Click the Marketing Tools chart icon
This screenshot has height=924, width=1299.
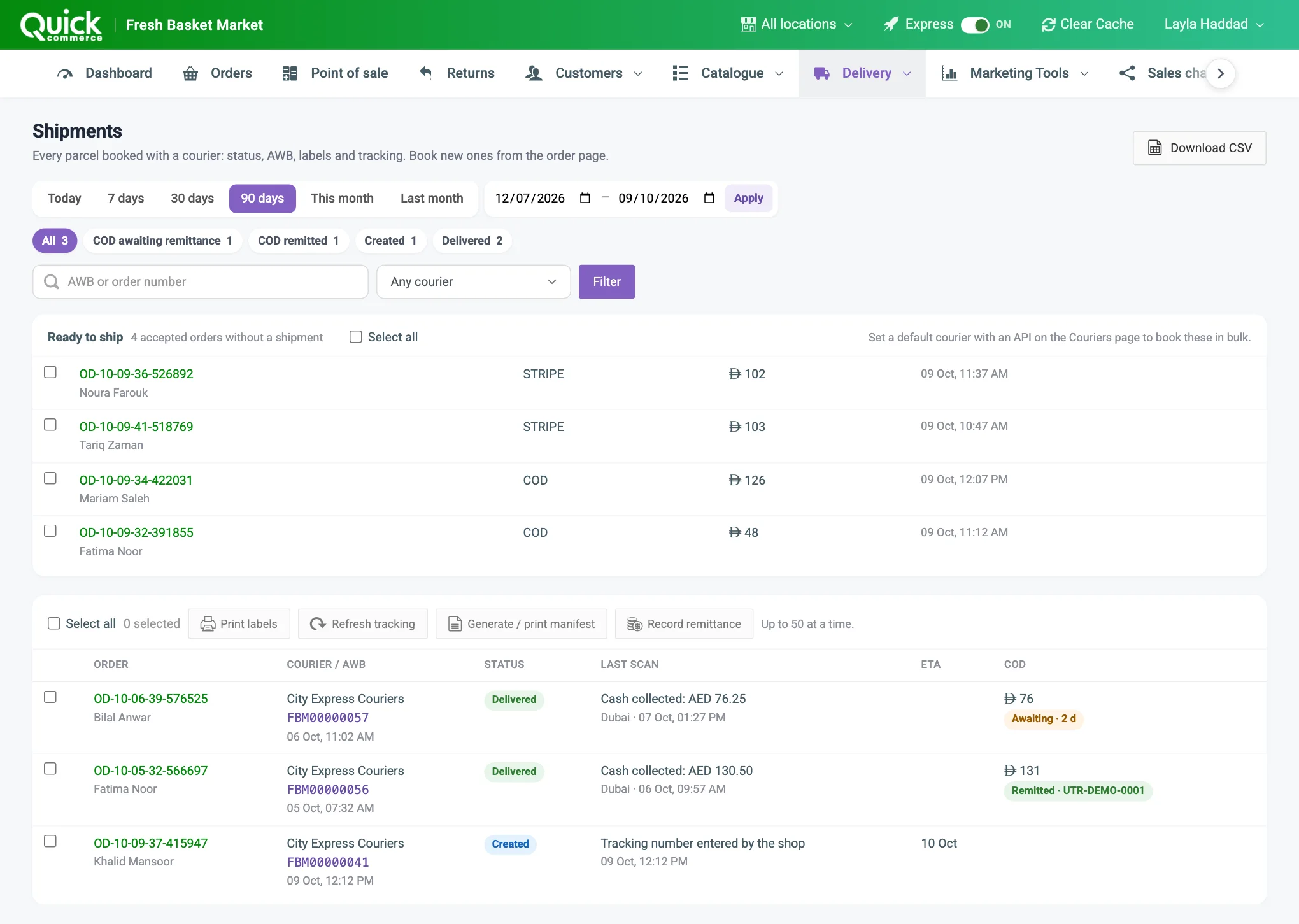[x=949, y=74]
